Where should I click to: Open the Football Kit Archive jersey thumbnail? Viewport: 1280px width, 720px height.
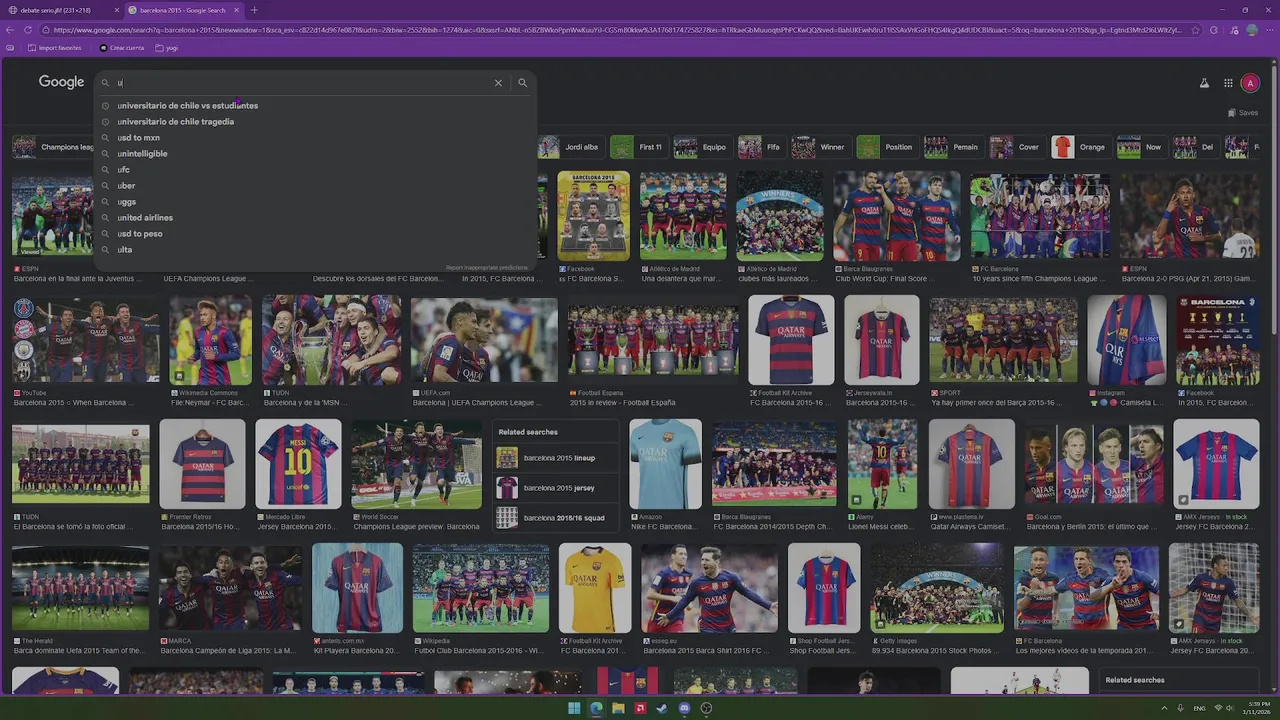(x=791, y=340)
